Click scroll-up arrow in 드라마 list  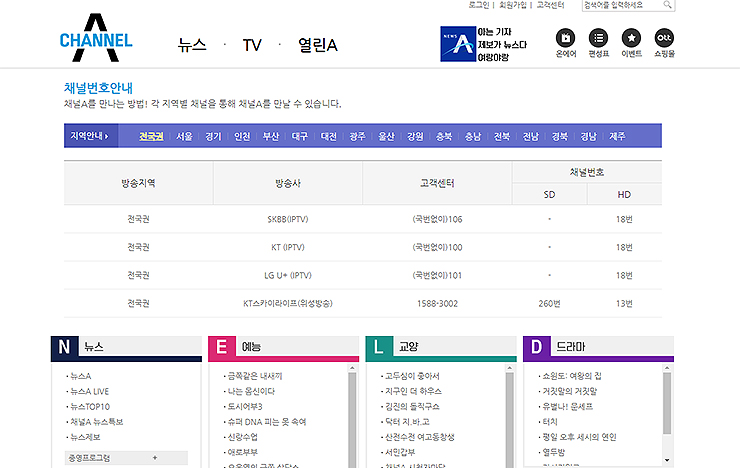click(667, 368)
